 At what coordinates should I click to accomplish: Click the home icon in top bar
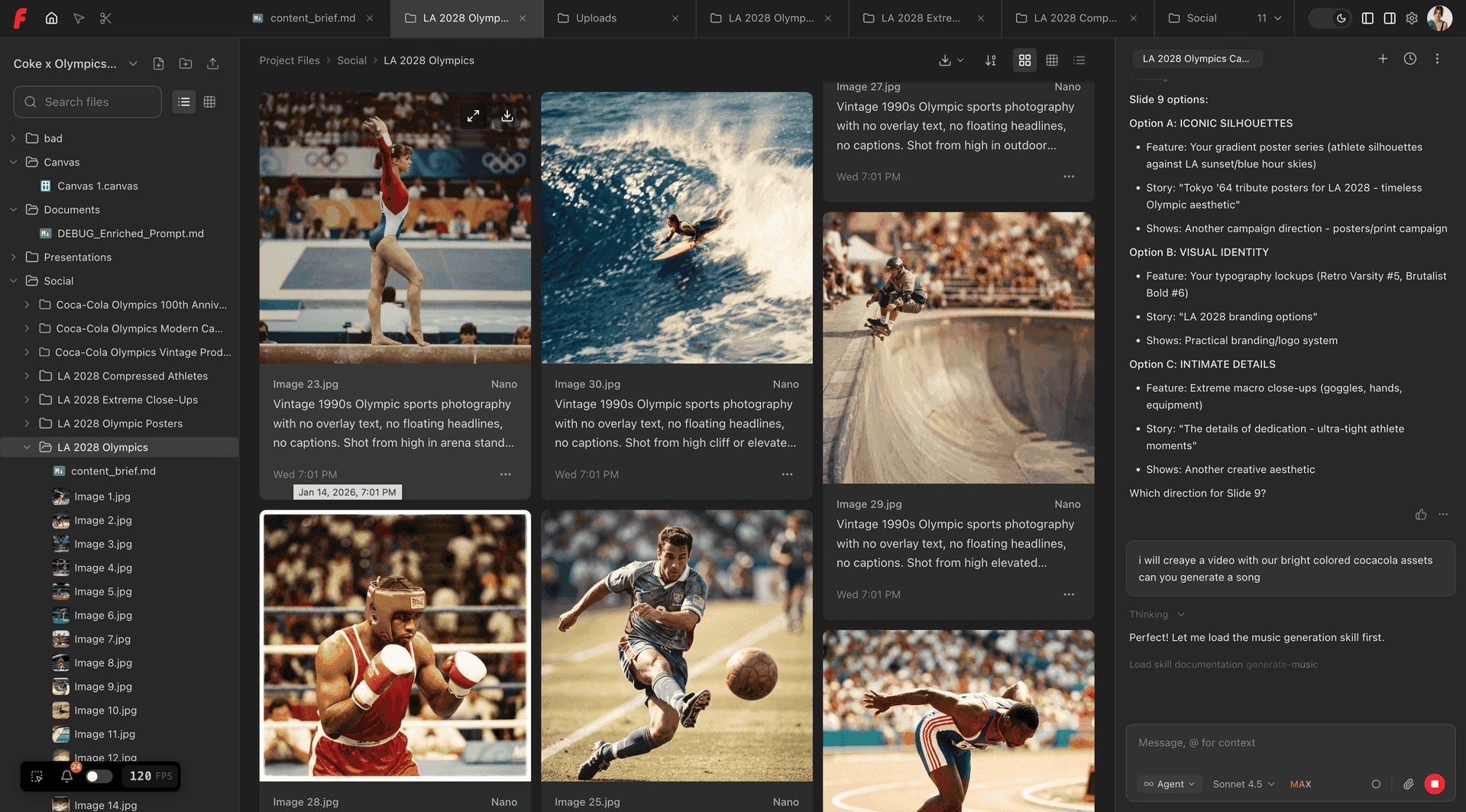[51, 18]
